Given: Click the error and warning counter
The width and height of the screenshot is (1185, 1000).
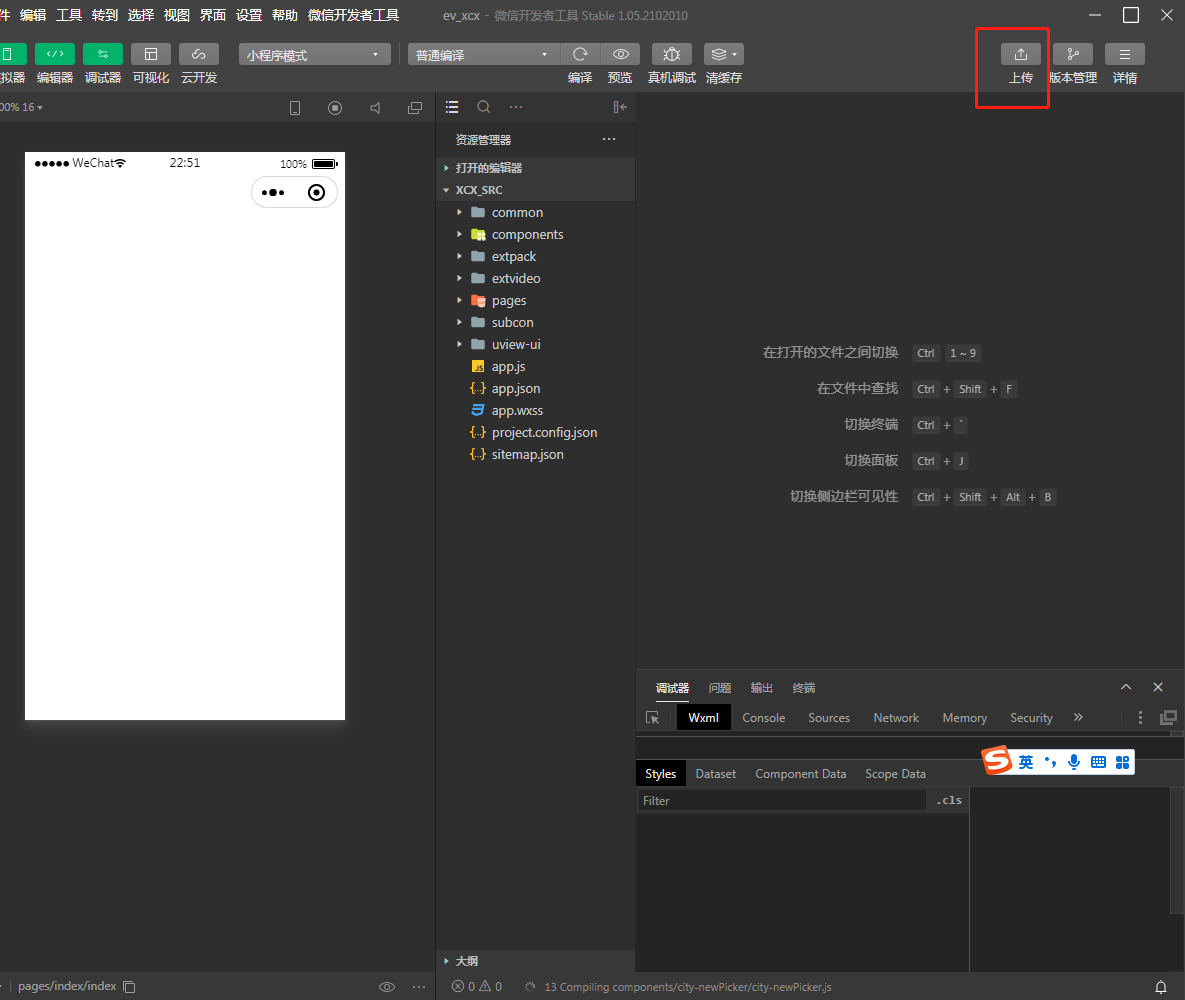Looking at the screenshot, I should pos(477,986).
